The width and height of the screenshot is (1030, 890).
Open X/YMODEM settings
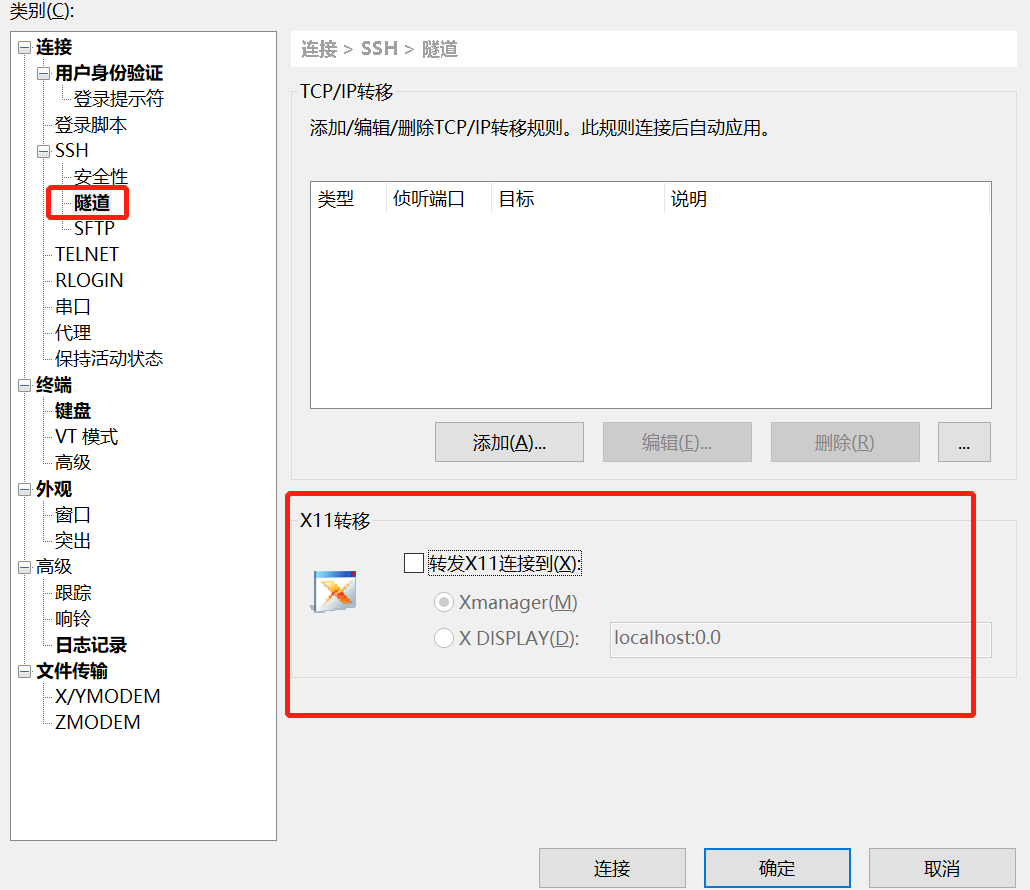(108, 696)
